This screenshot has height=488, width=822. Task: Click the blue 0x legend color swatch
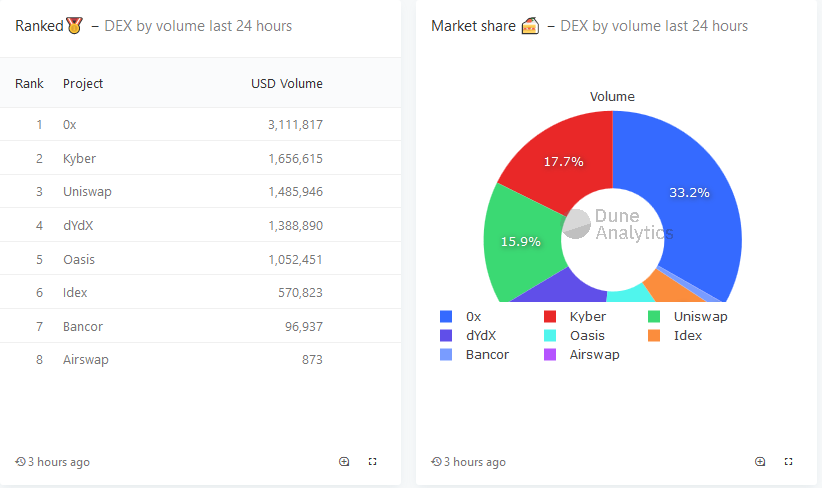point(446,316)
